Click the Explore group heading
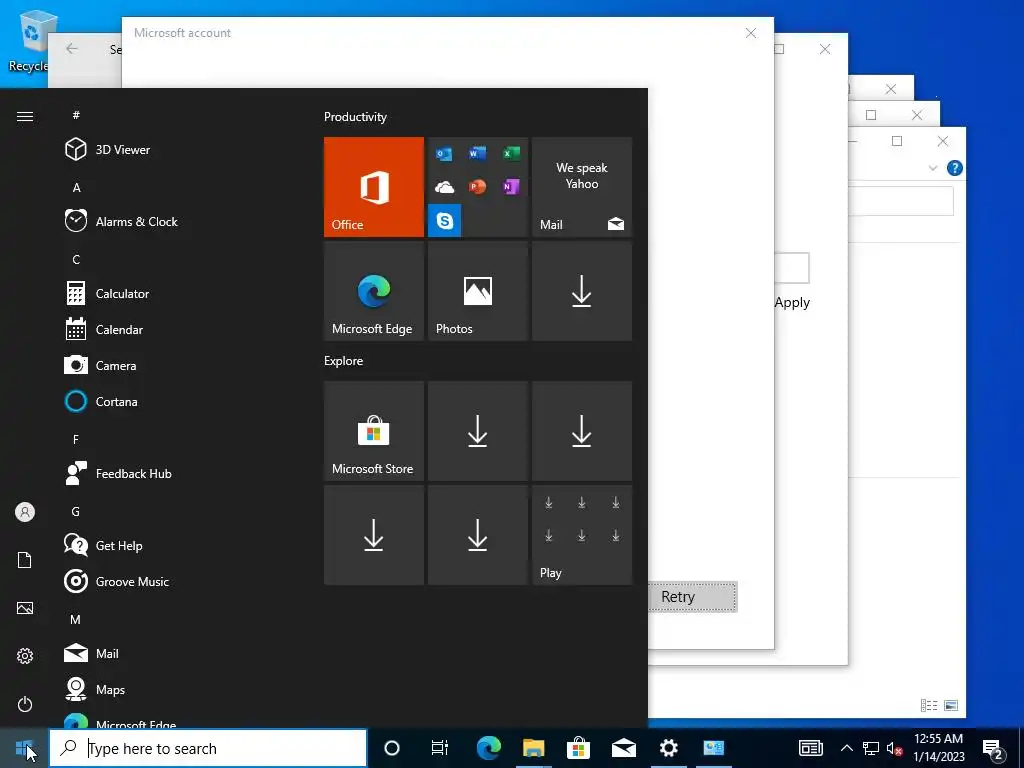Screen dimensions: 1024x768 (344, 361)
